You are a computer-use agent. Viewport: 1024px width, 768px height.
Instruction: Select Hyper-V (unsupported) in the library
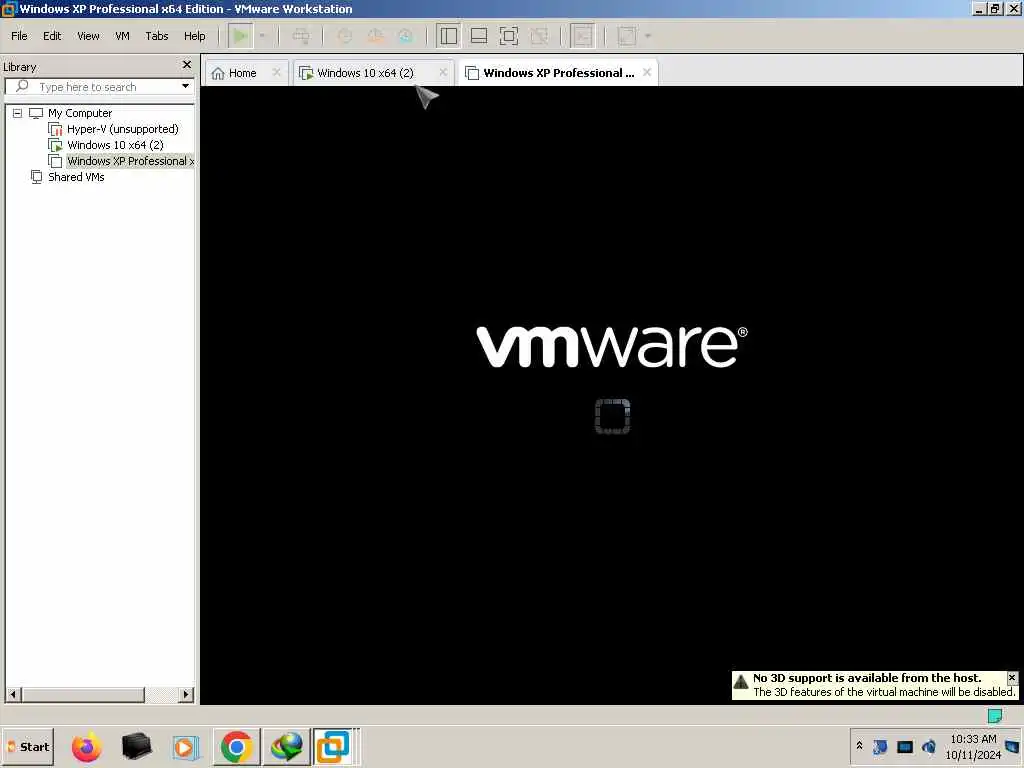point(122,129)
